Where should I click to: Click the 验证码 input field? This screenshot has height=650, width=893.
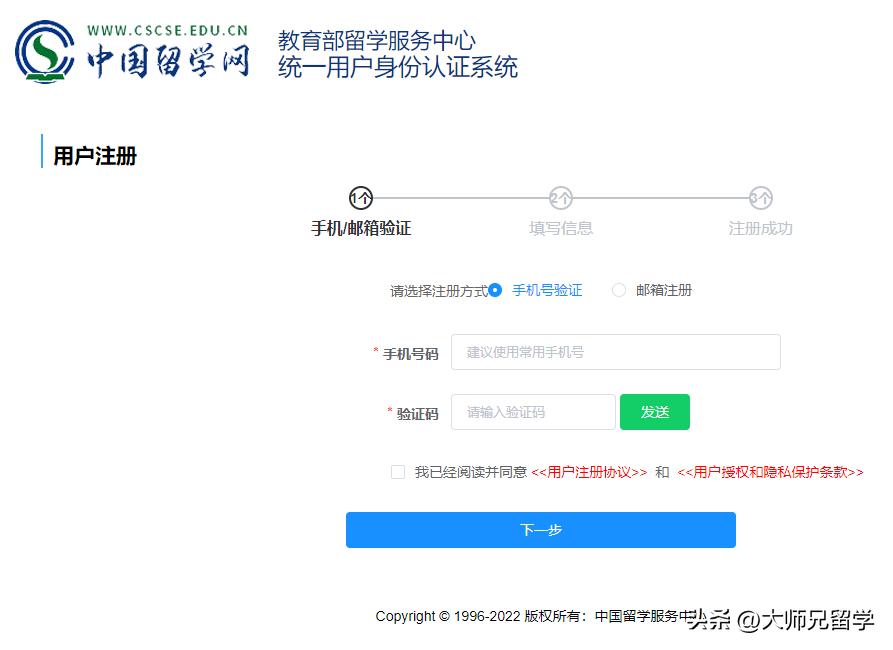click(x=533, y=412)
